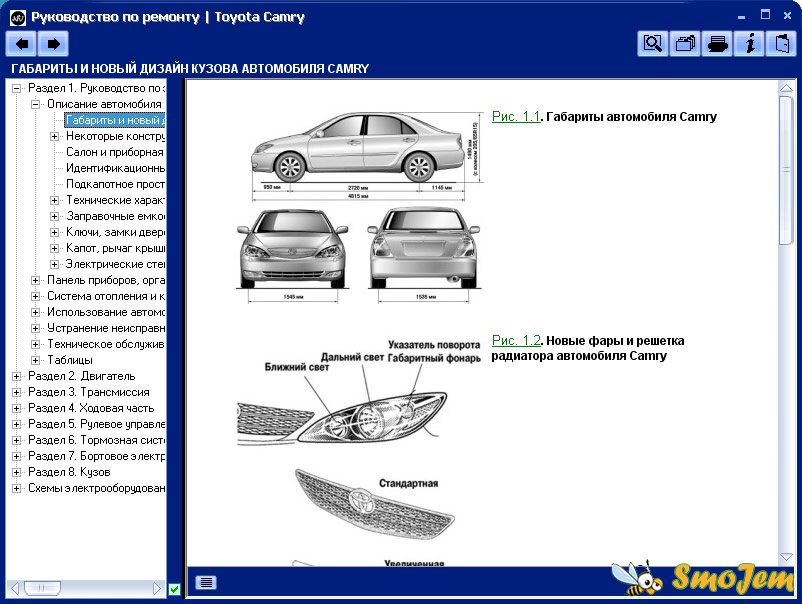Viewport: 802px width, 604px height.
Task: Expand the 'Некоторые констру...' node
Action: click(x=54, y=137)
